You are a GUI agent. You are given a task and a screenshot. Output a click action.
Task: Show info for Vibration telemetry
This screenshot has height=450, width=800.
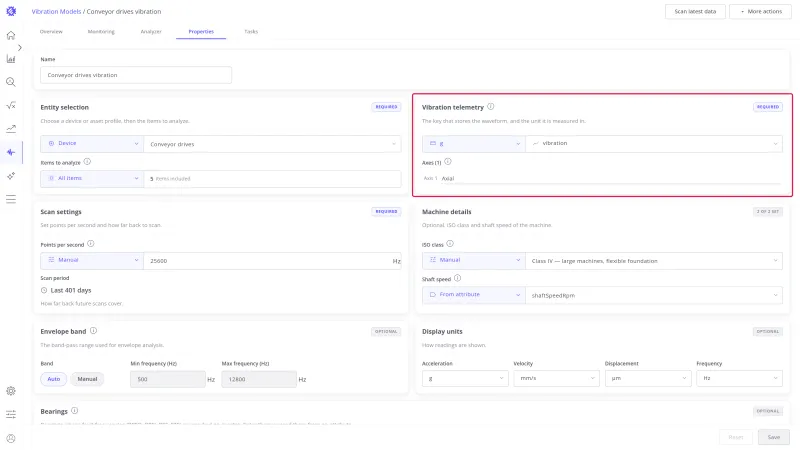click(490, 107)
